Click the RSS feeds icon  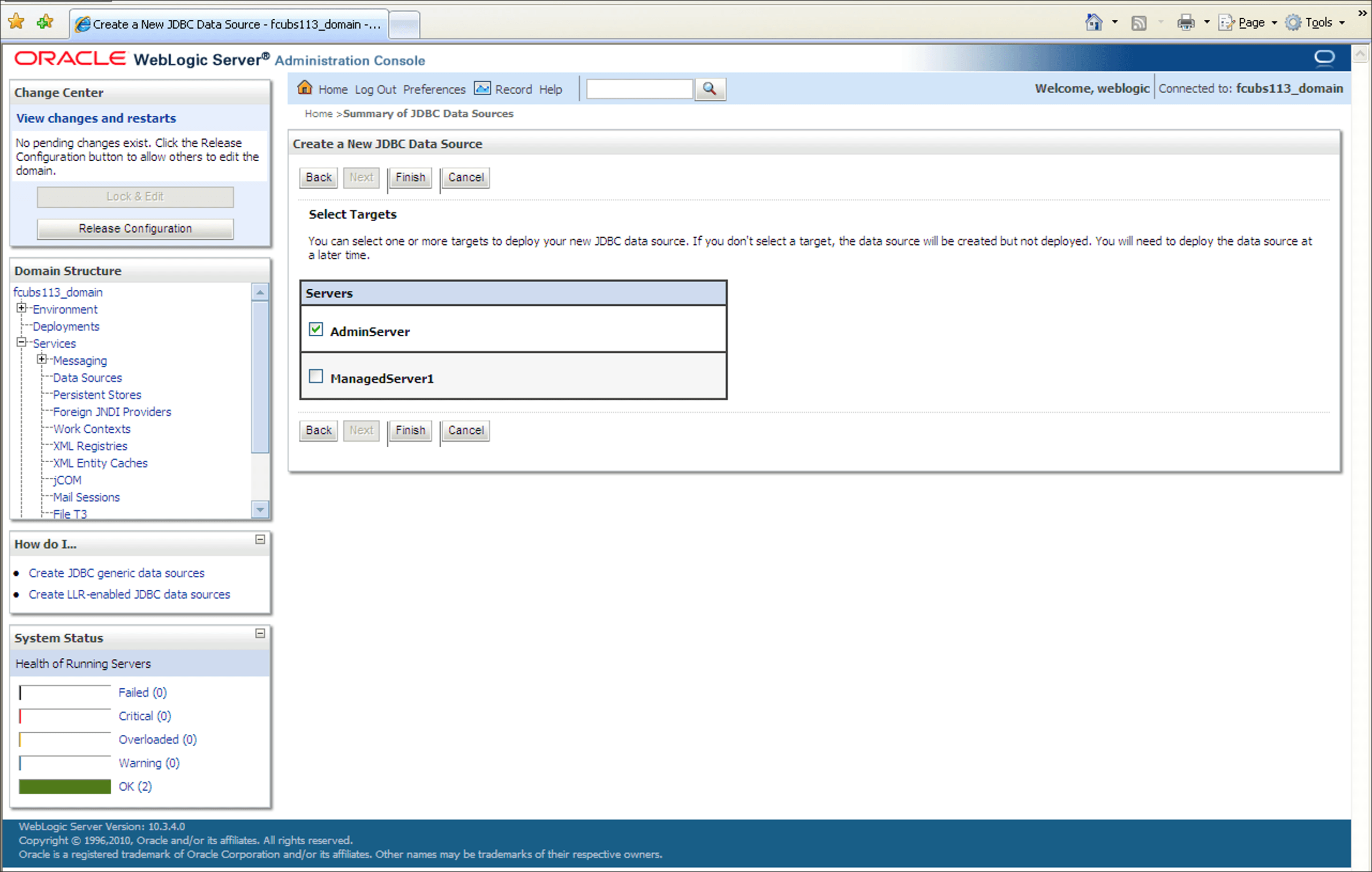click(1139, 23)
